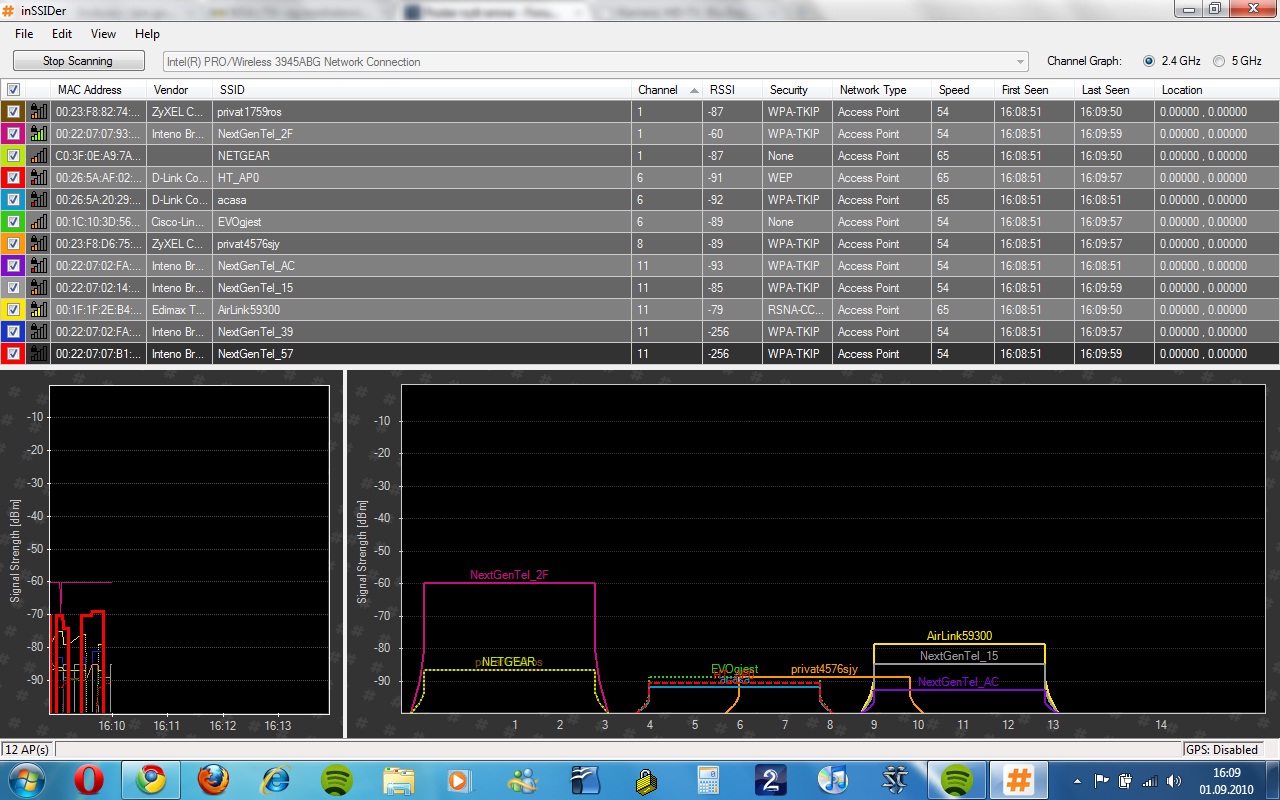
Task: Click the 12 AP(s) status bar entry
Action: (x=28, y=750)
